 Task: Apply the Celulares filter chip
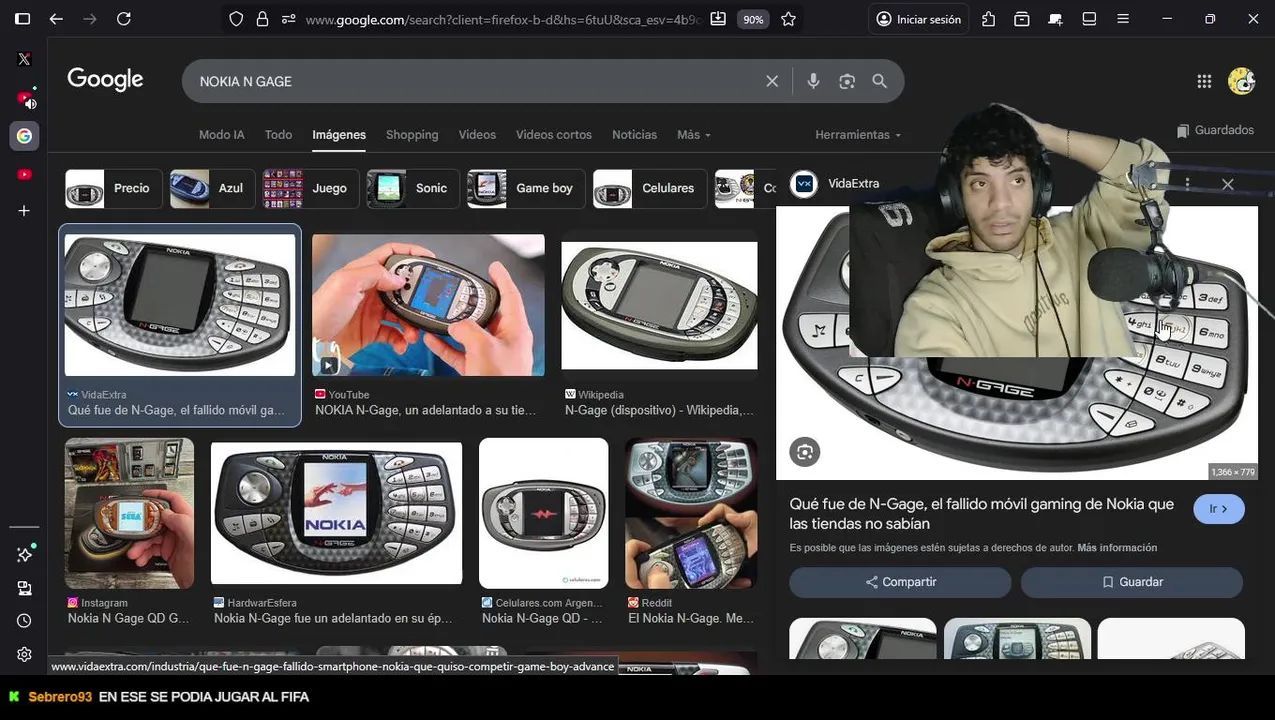pyautogui.click(x=650, y=188)
